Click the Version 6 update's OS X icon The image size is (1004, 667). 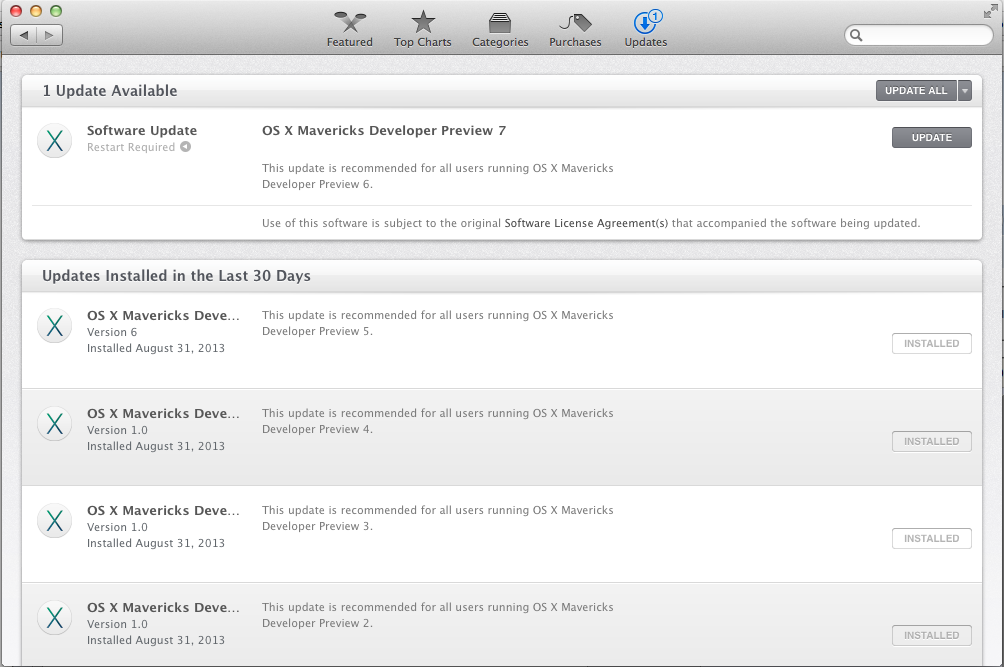click(54, 325)
